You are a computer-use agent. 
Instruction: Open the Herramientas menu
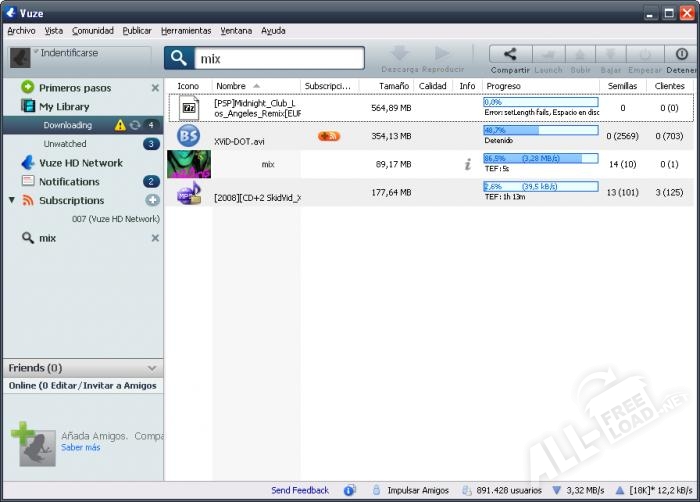[185, 31]
